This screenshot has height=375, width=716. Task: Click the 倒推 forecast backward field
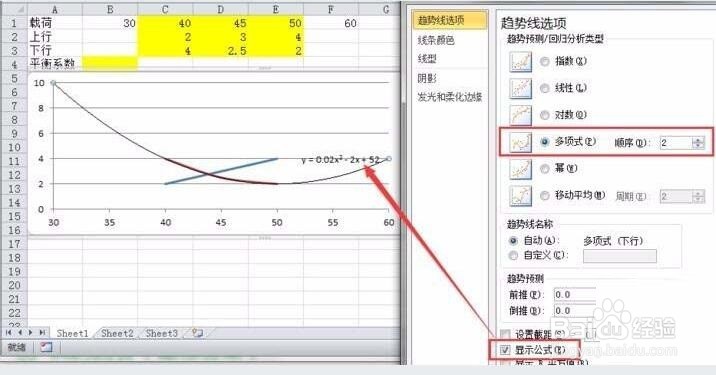(575, 311)
